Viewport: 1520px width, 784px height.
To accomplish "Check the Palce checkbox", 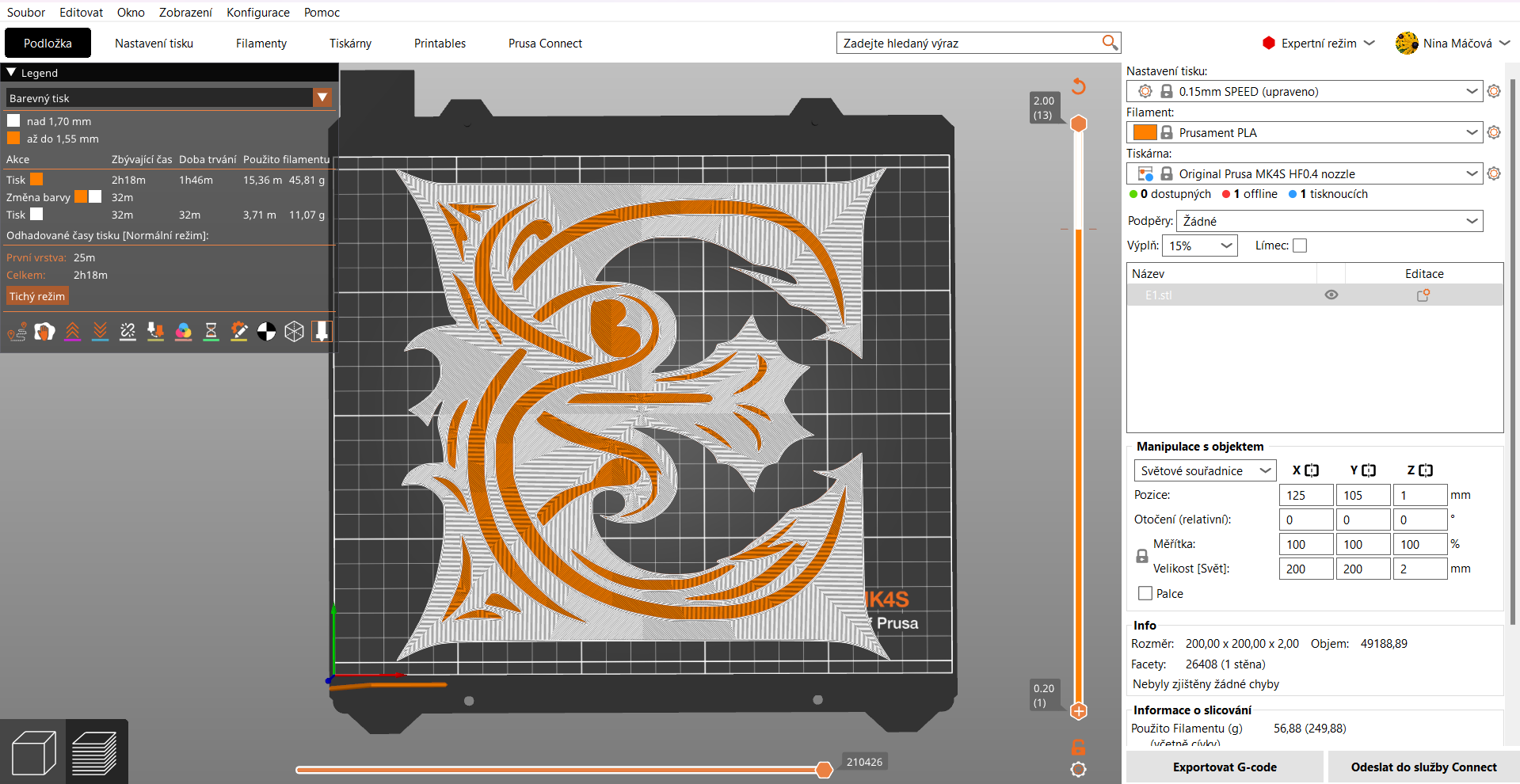I will coord(1145,593).
